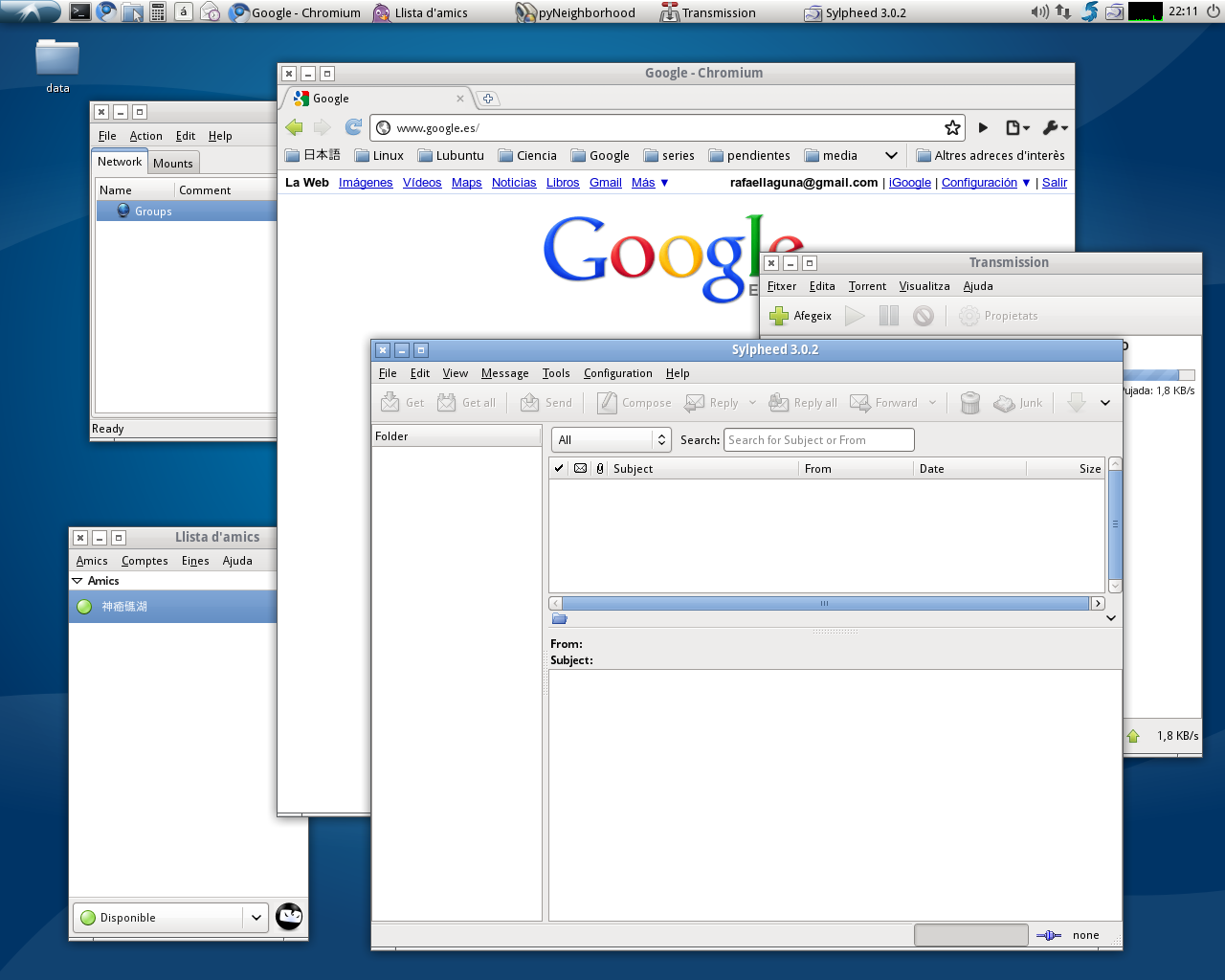Viewport: 1225px width, 980px height.
Task: Click the envelope unread column header in Sylpheed
Action: (x=580, y=468)
